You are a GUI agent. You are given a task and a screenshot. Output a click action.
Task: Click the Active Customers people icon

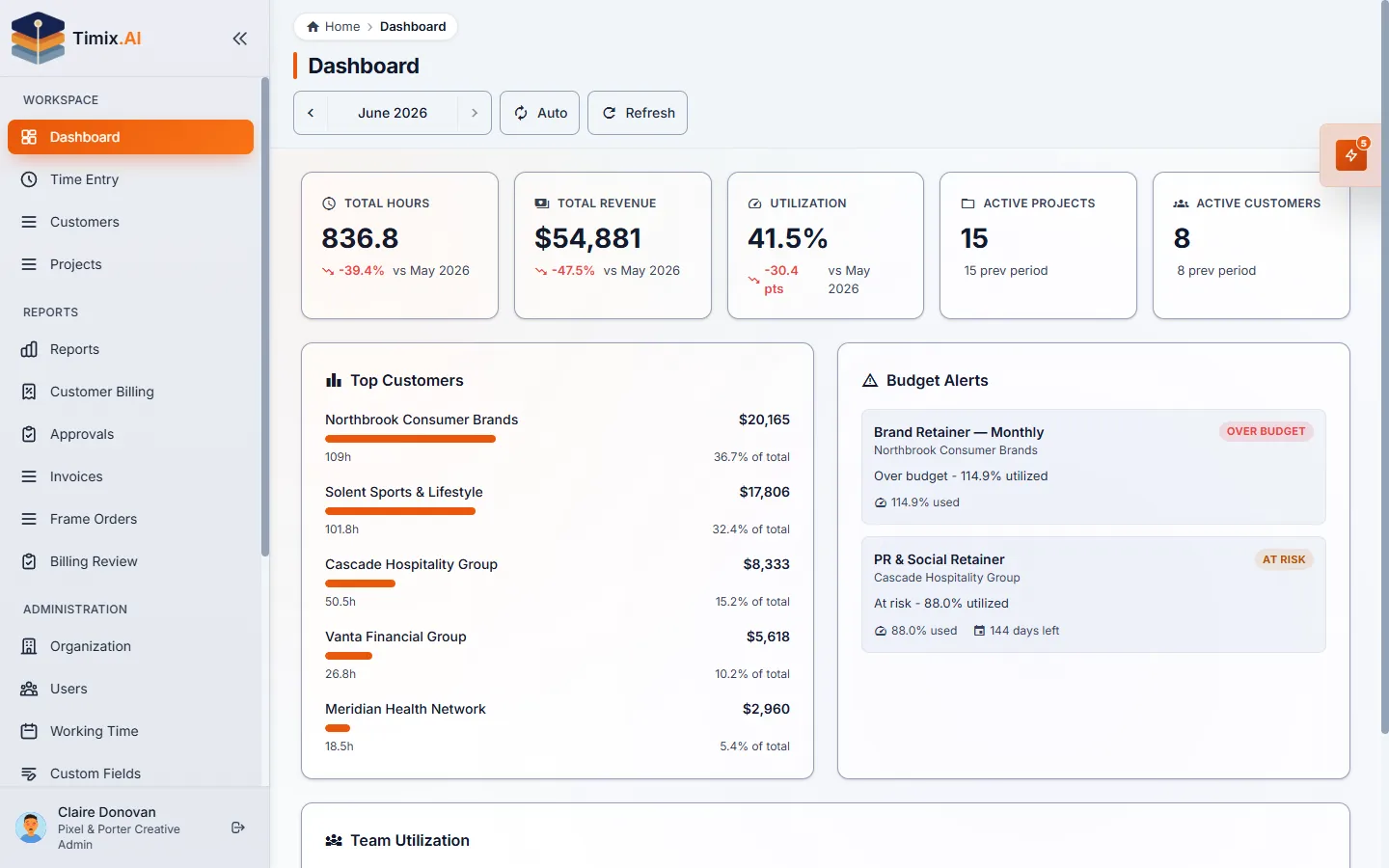(x=1181, y=203)
